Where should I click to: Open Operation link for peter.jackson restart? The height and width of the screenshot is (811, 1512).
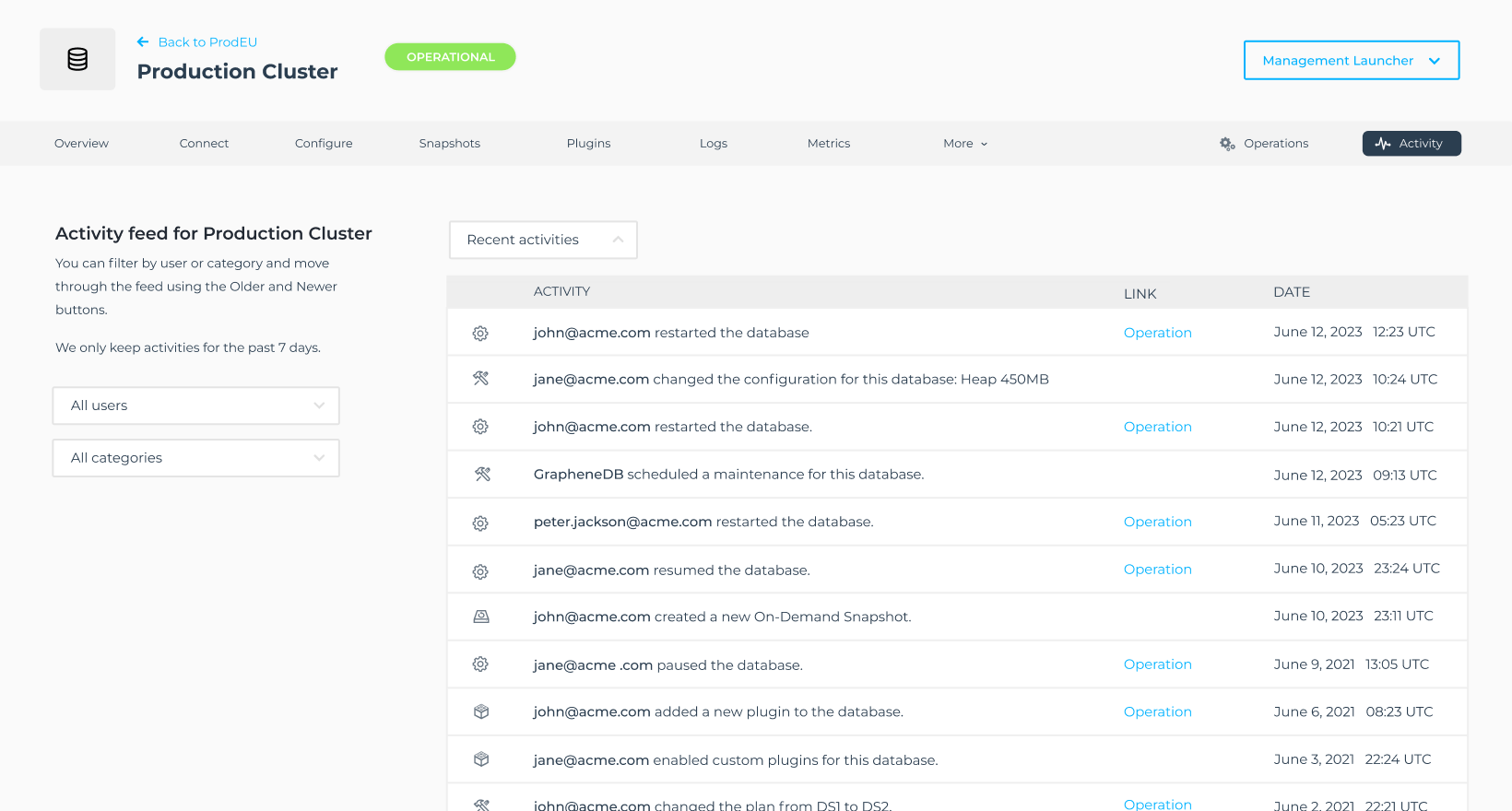click(1157, 522)
